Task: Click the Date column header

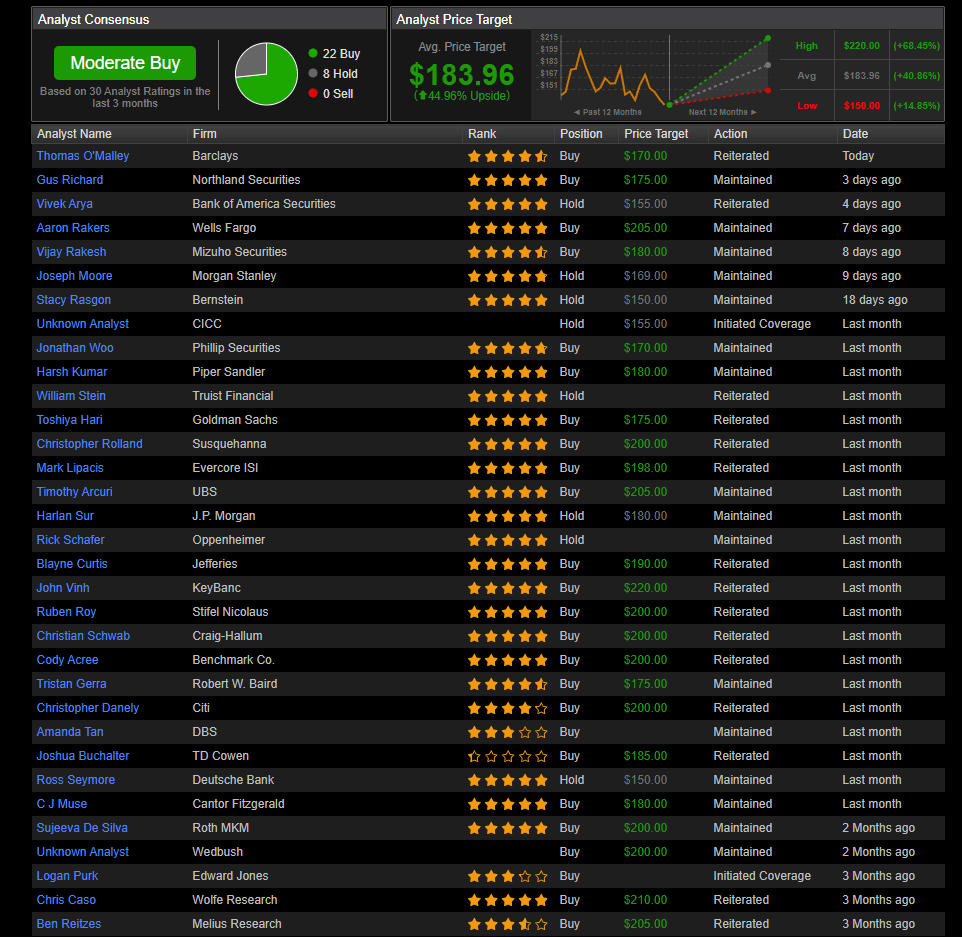Action: (x=855, y=134)
